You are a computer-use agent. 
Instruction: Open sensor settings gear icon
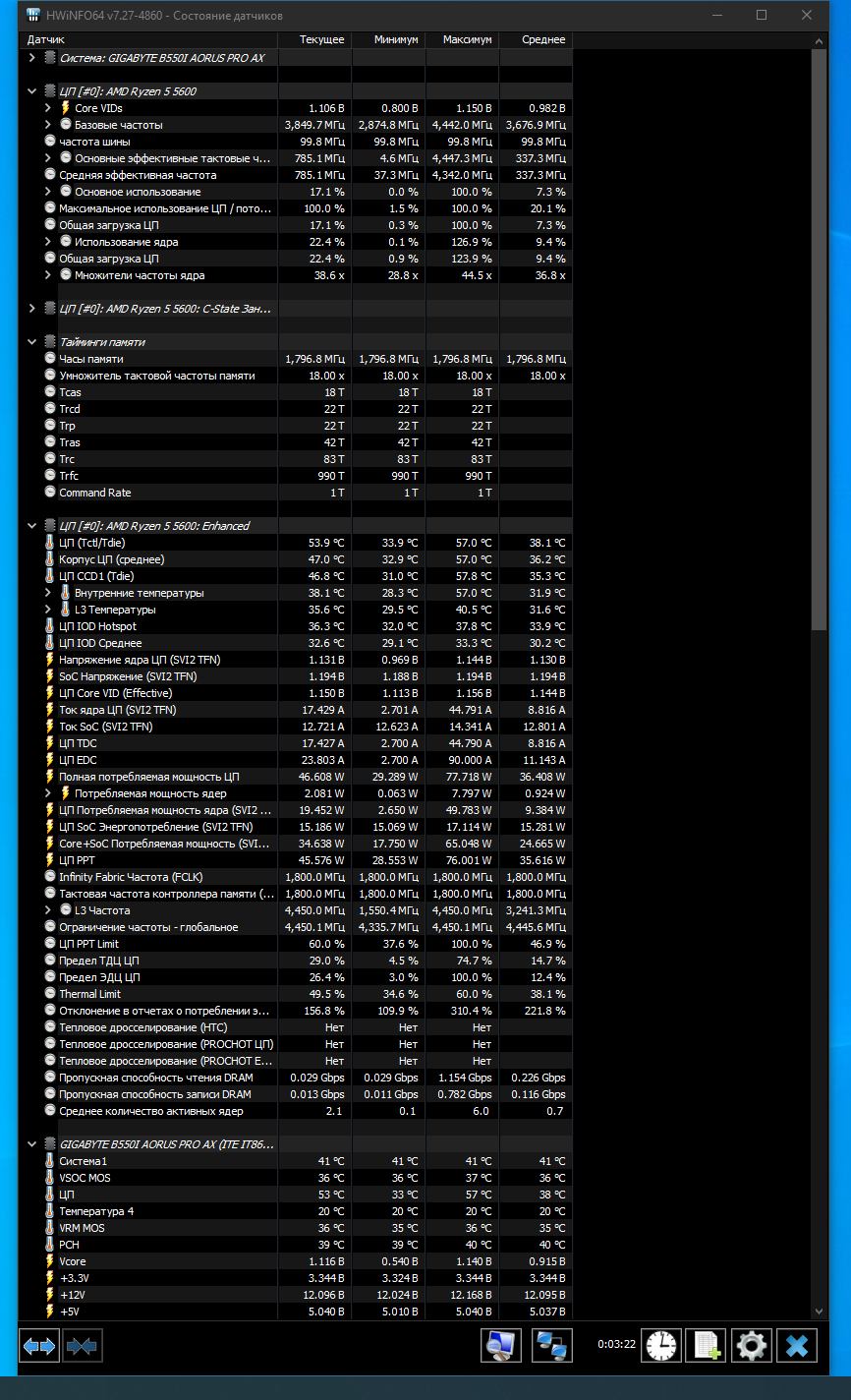[752, 1345]
